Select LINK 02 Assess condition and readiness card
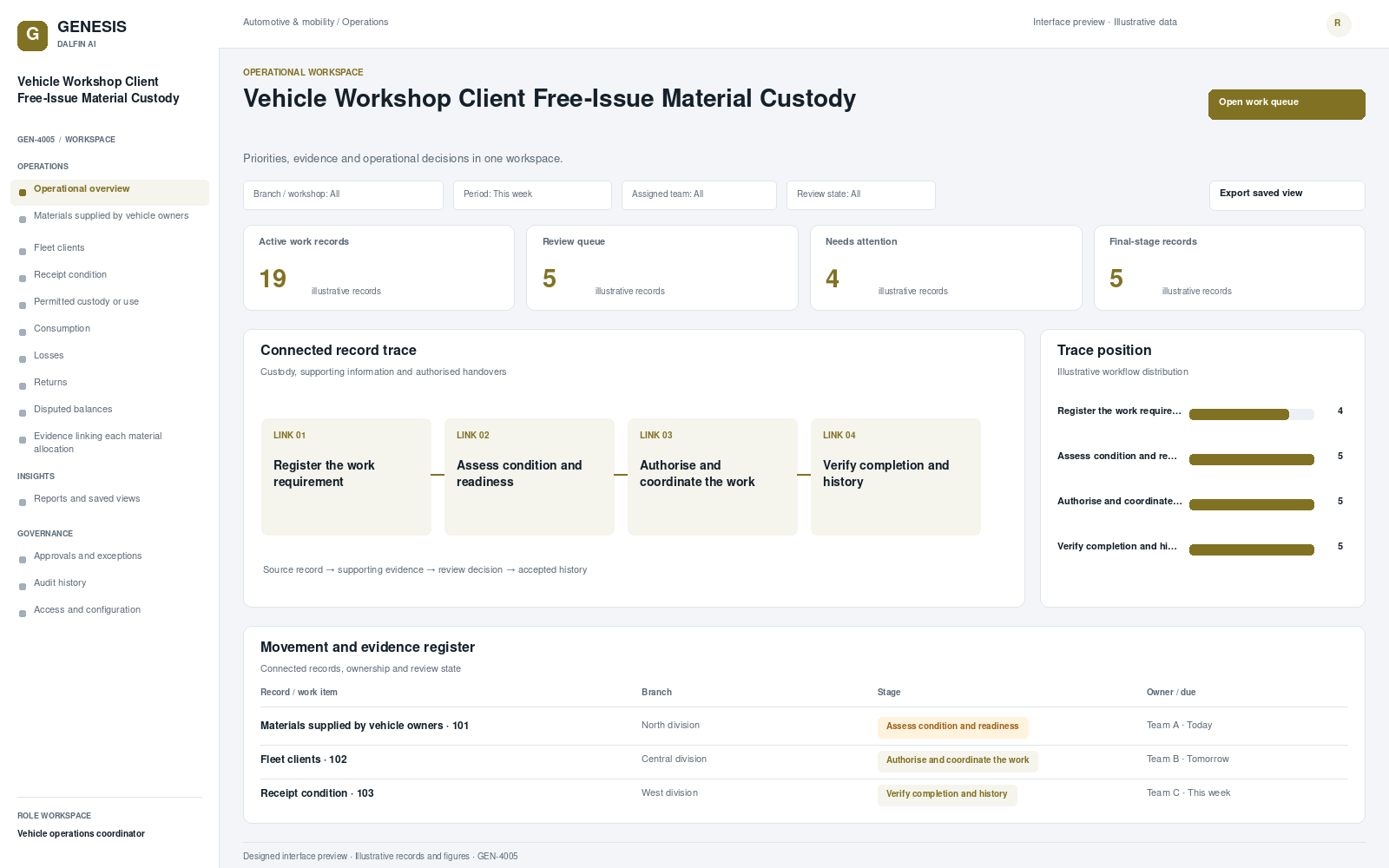This screenshot has height=868, width=1389. 530,477
